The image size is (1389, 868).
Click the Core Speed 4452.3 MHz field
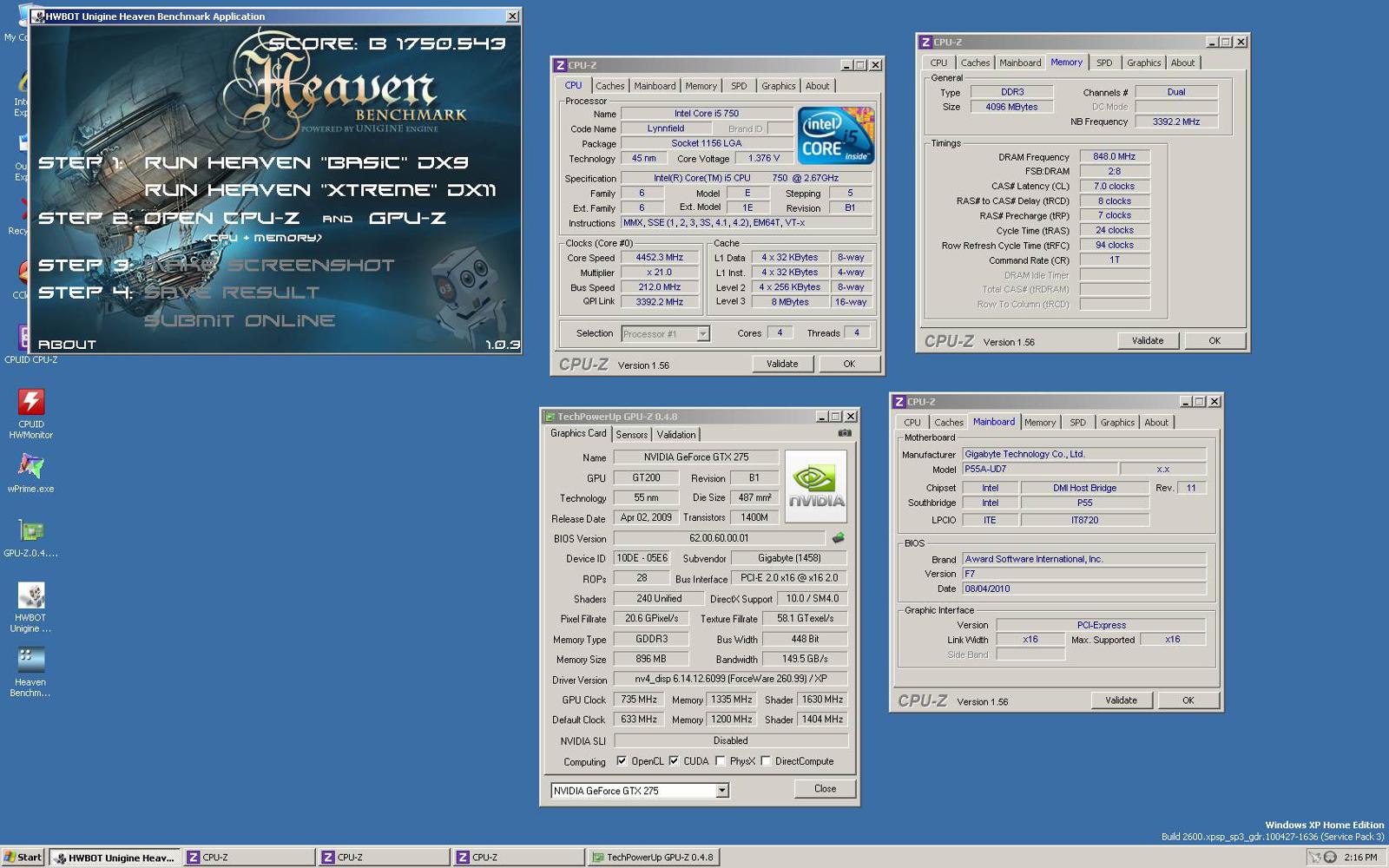click(x=660, y=257)
